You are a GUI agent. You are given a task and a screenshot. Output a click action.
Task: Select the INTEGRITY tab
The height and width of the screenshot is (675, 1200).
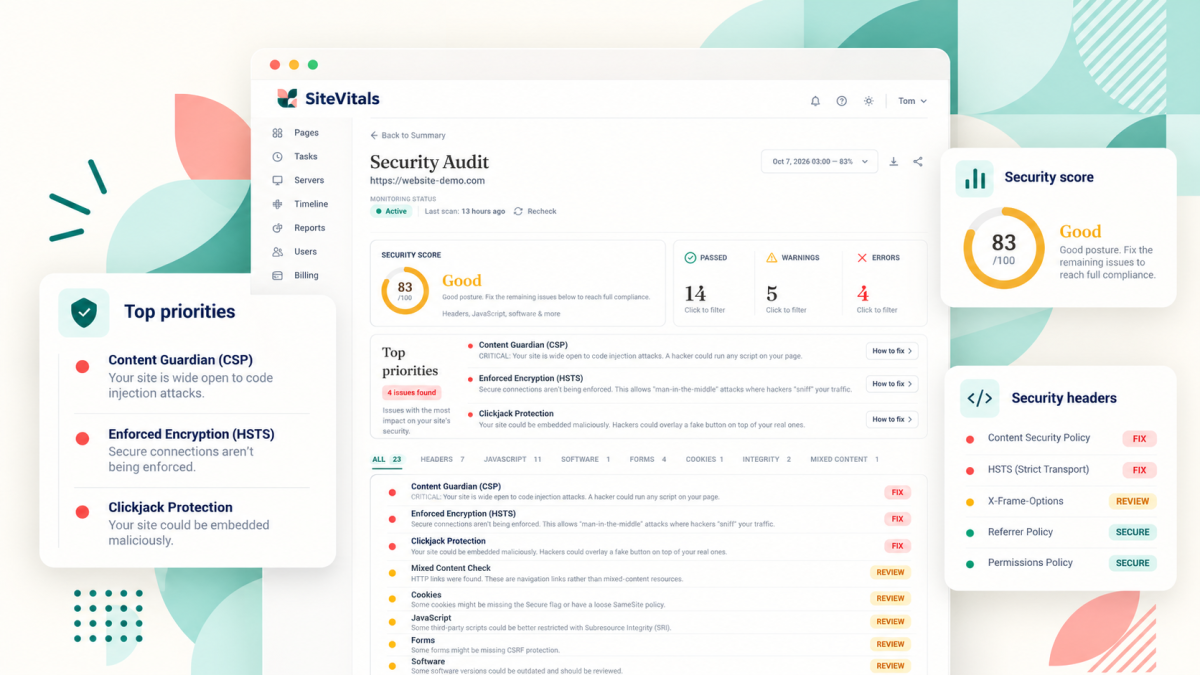(x=766, y=459)
